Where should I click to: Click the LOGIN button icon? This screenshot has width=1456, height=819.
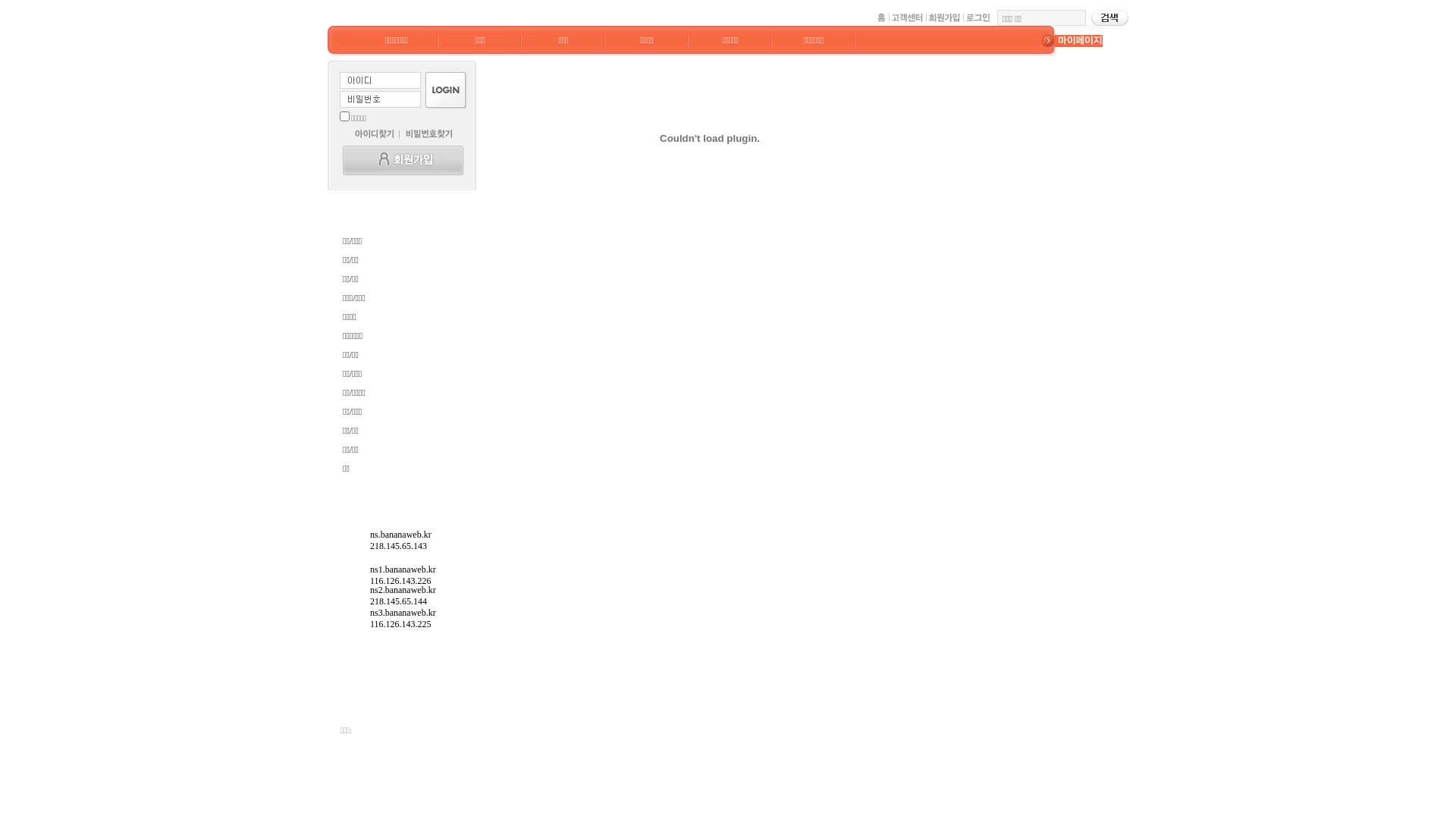click(446, 90)
